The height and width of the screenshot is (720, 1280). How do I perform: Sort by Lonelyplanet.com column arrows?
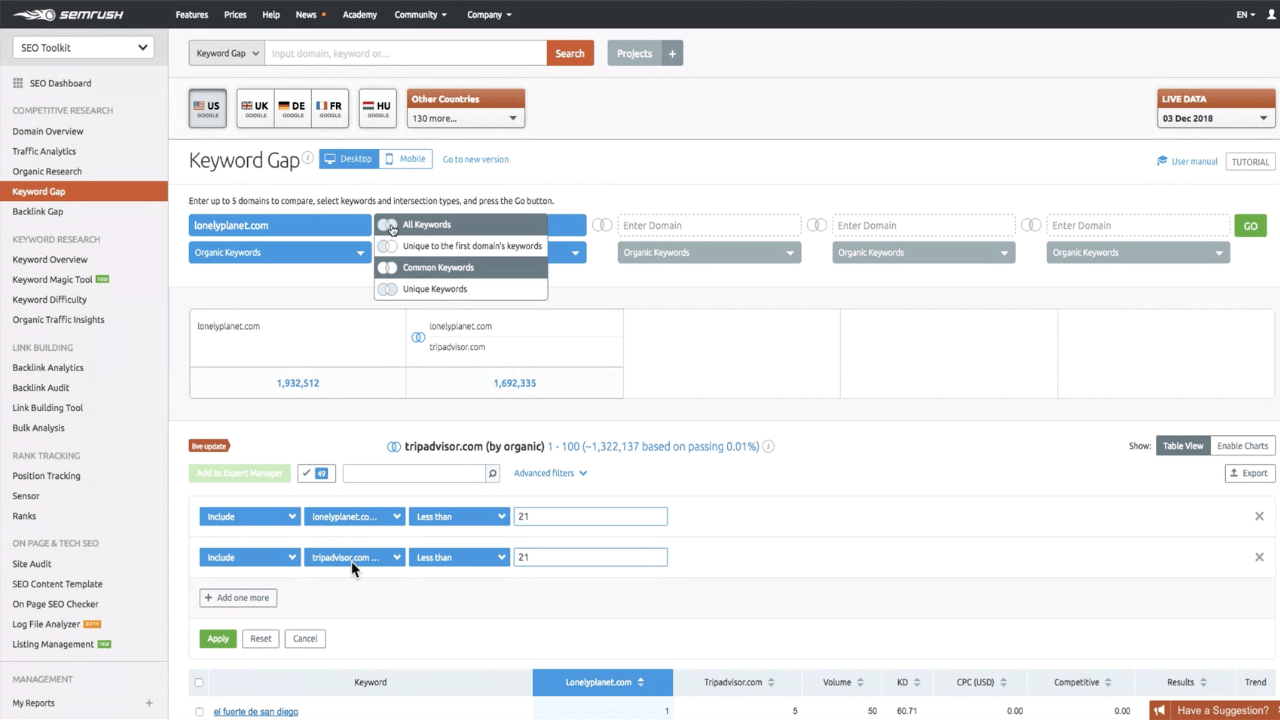[x=640, y=682]
